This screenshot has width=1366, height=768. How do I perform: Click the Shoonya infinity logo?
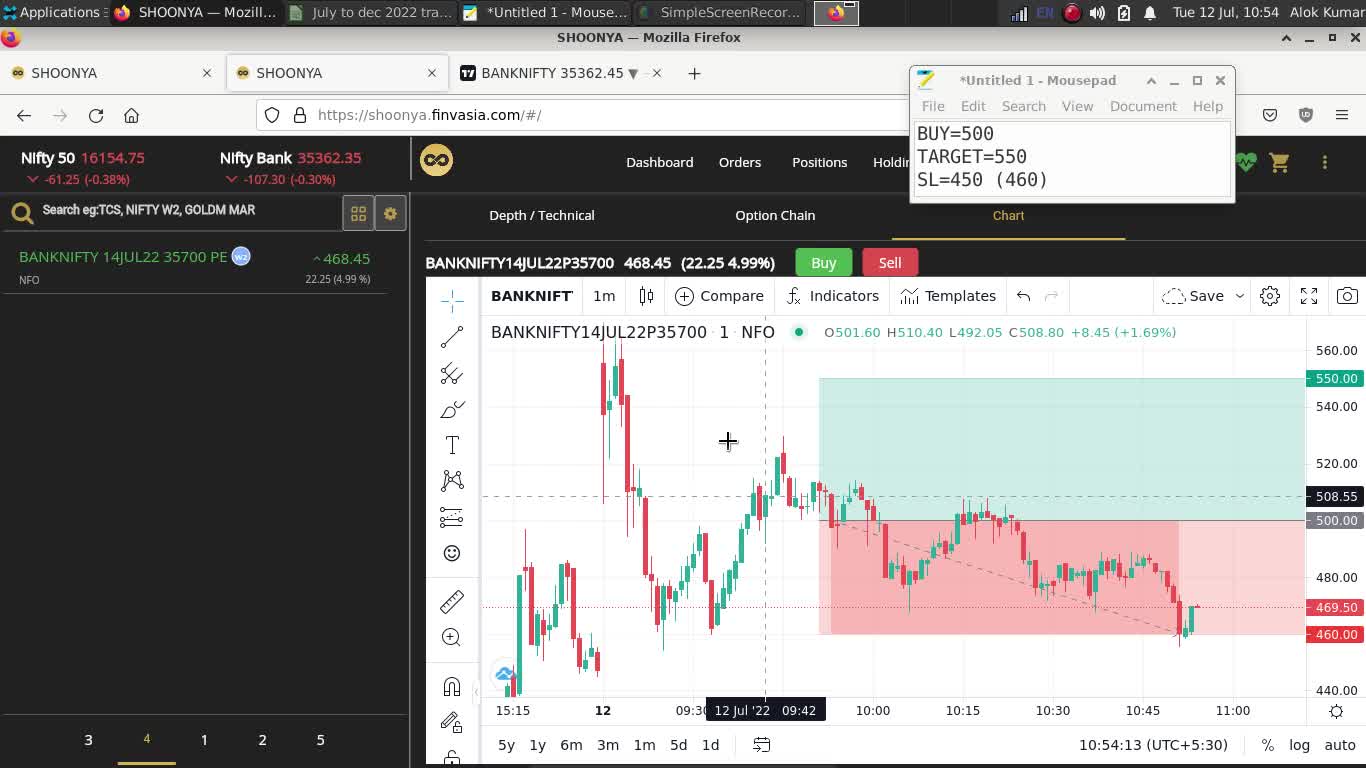tap(436, 160)
